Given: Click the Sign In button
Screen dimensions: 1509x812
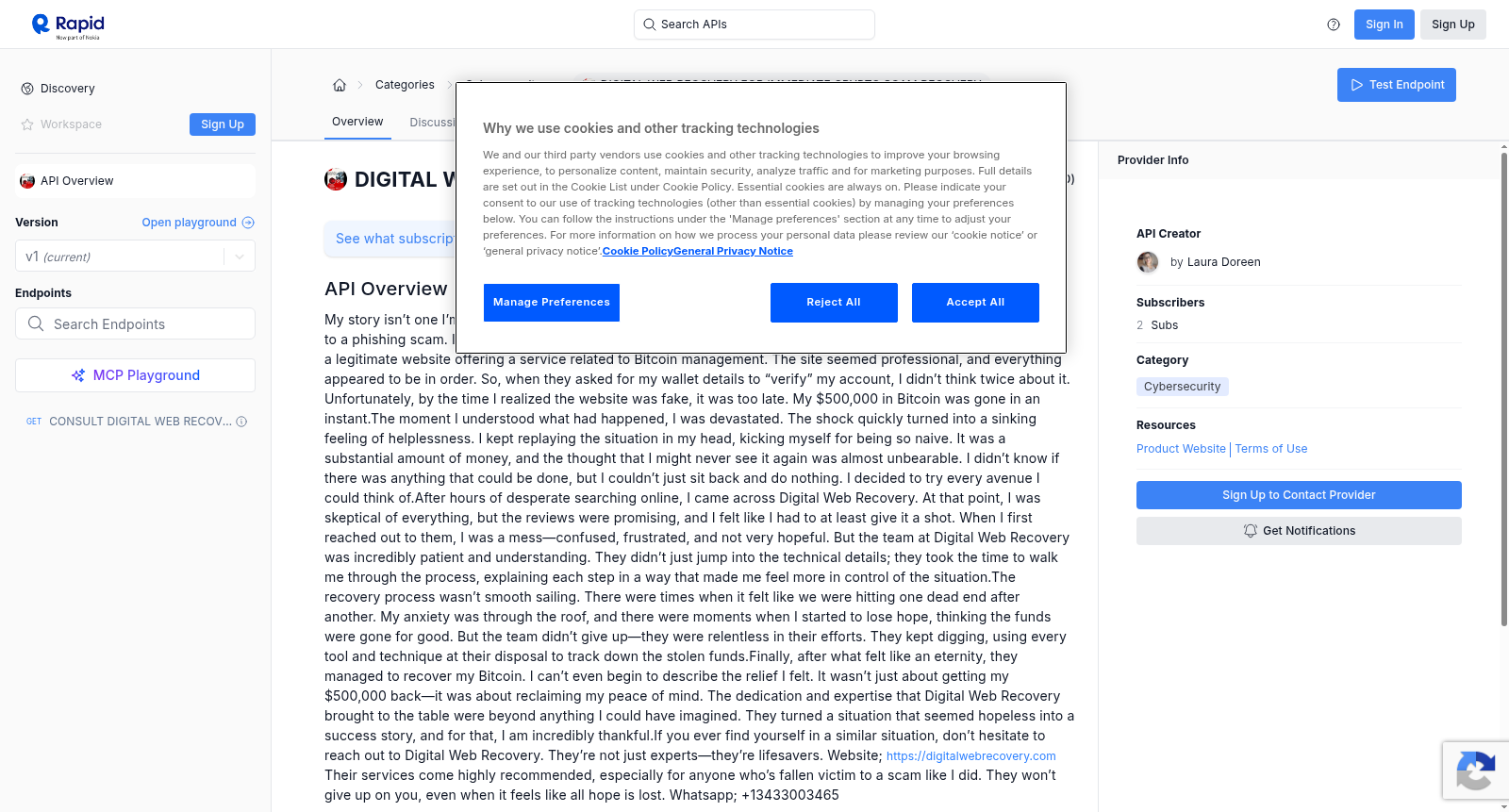Looking at the screenshot, I should click(x=1384, y=25).
